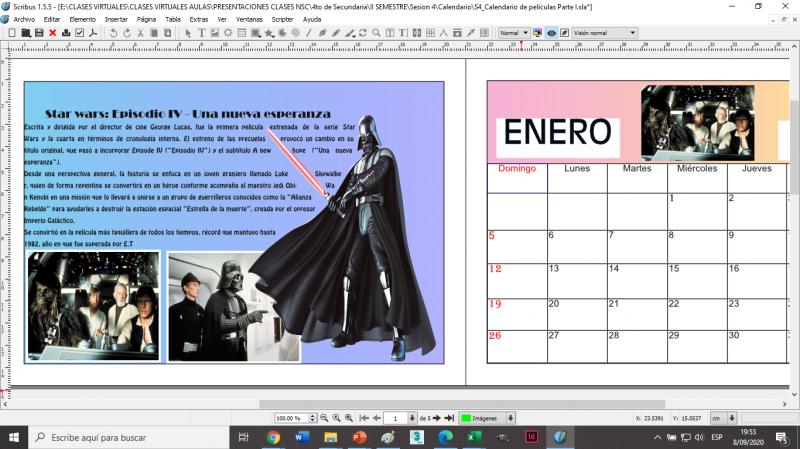Toggle color management monitor icon
The width and height of the screenshot is (800, 449).
(537, 33)
